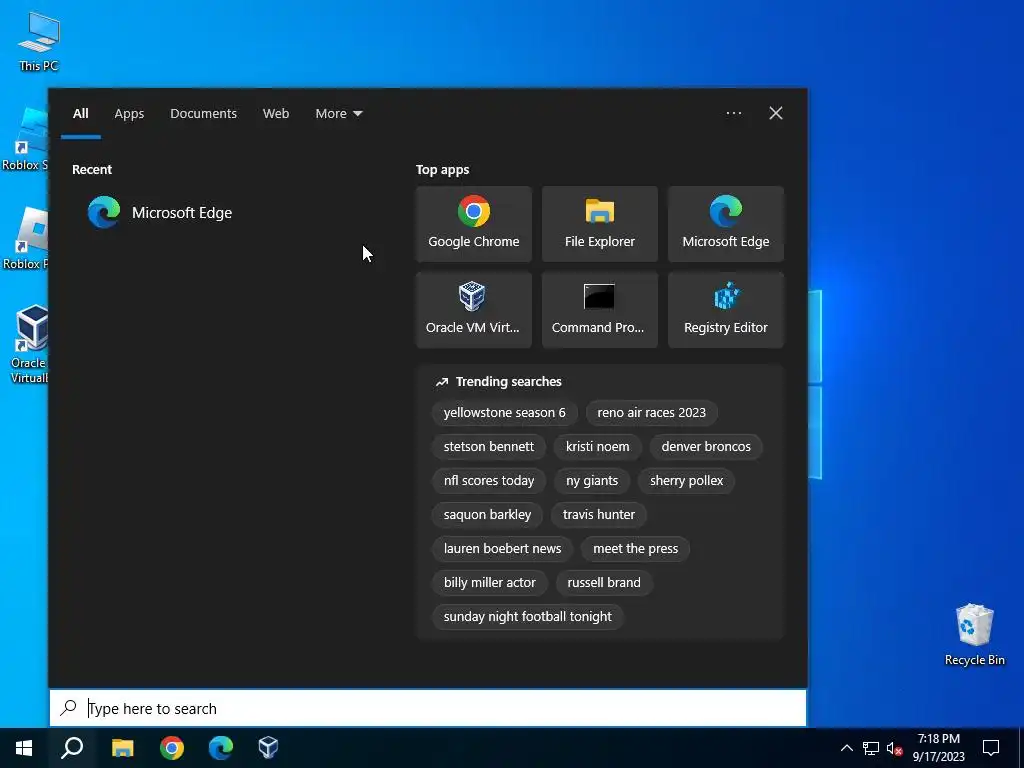Search trending 'meet the press'
The width and height of the screenshot is (1024, 768).
tap(635, 549)
